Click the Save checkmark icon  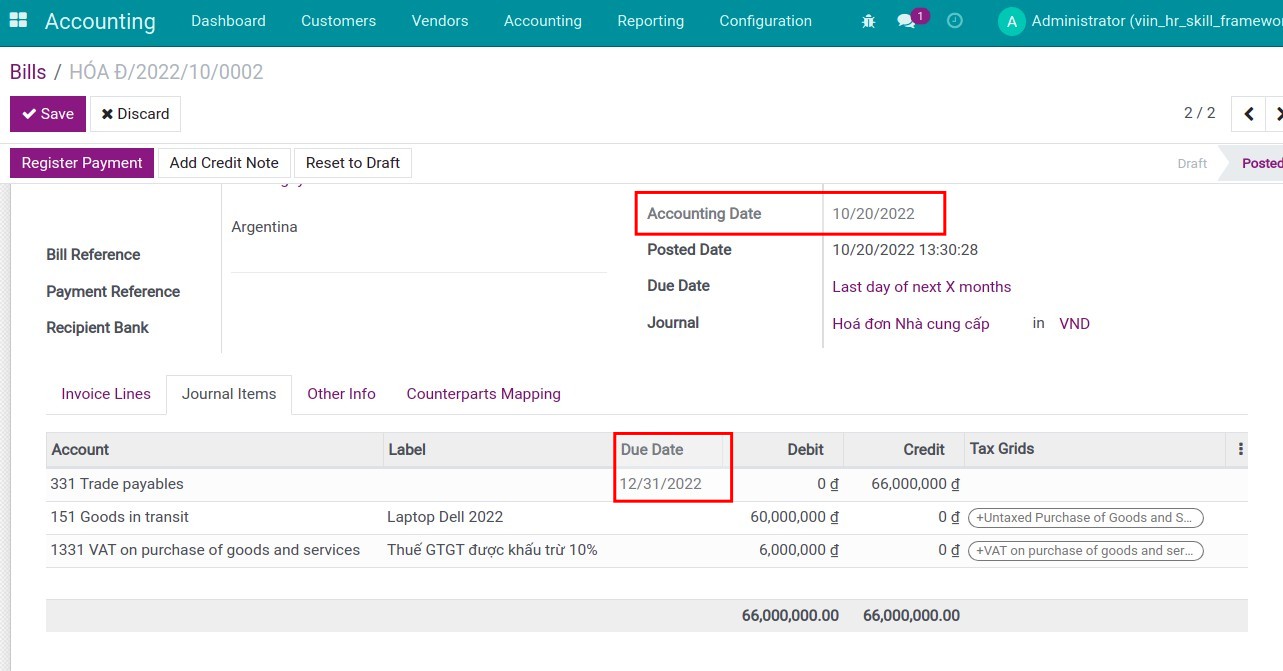(x=31, y=113)
